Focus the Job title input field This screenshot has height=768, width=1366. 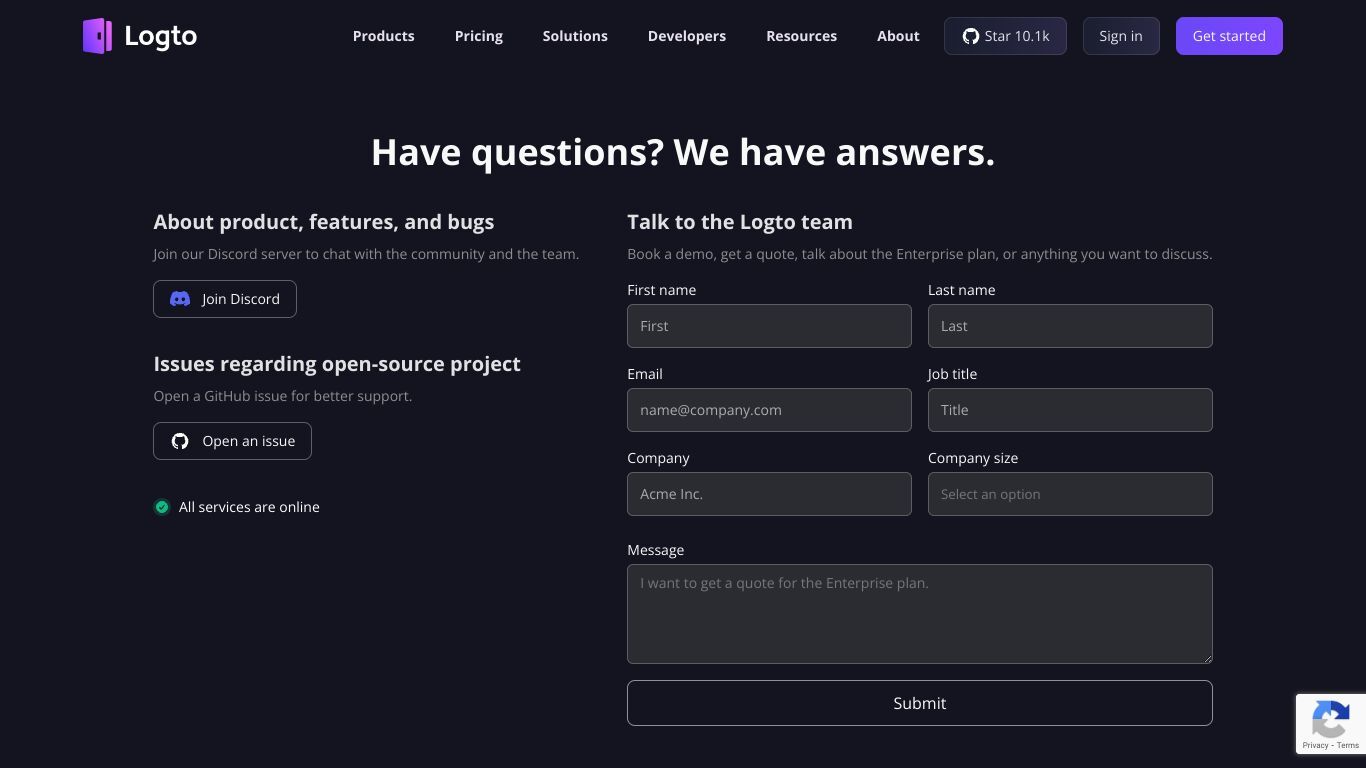pyautogui.click(x=1070, y=410)
